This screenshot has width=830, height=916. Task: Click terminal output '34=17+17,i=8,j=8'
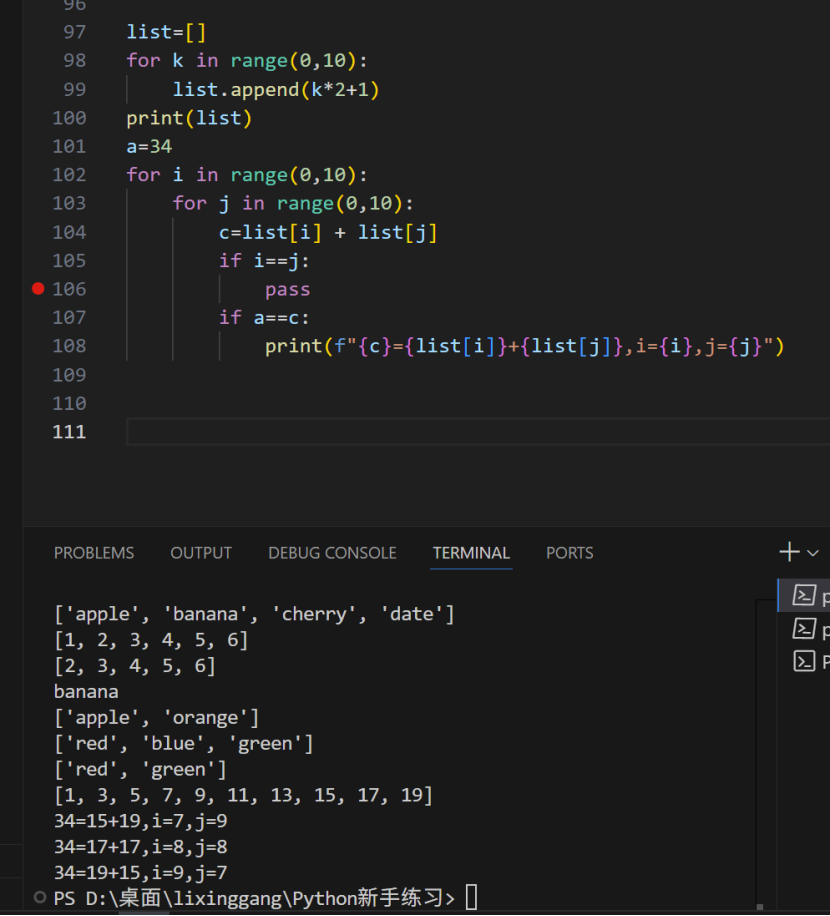141,846
